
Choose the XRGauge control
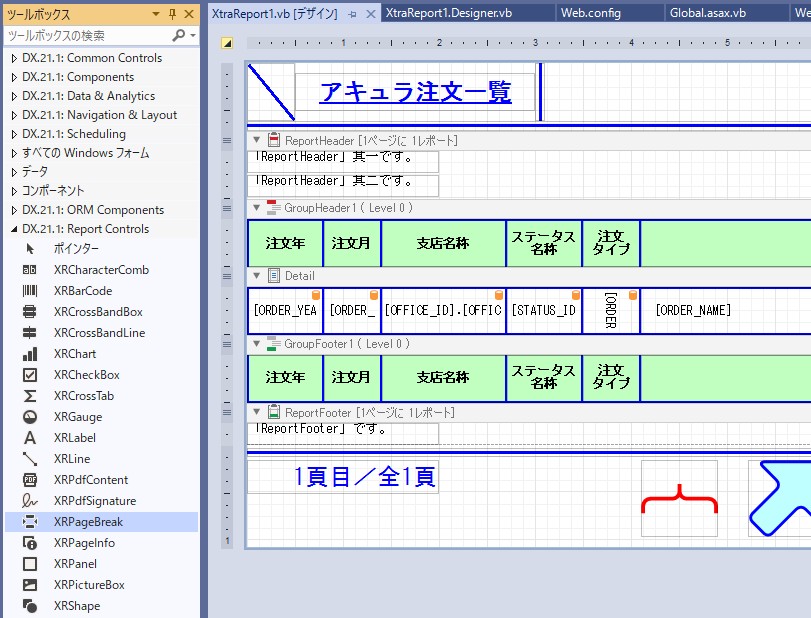(77, 417)
